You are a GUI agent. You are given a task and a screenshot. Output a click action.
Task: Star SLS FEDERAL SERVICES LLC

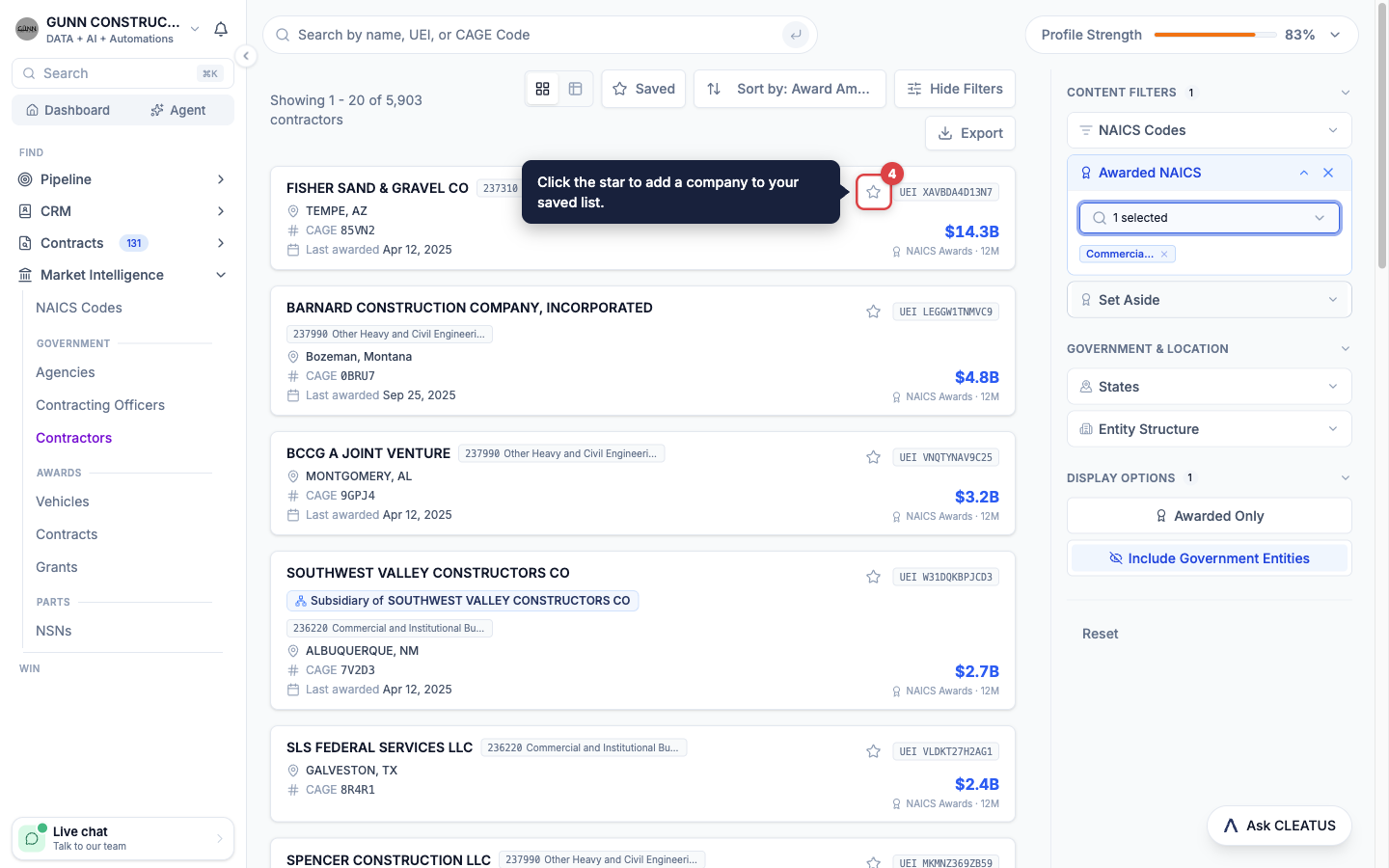[x=873, y=751]
